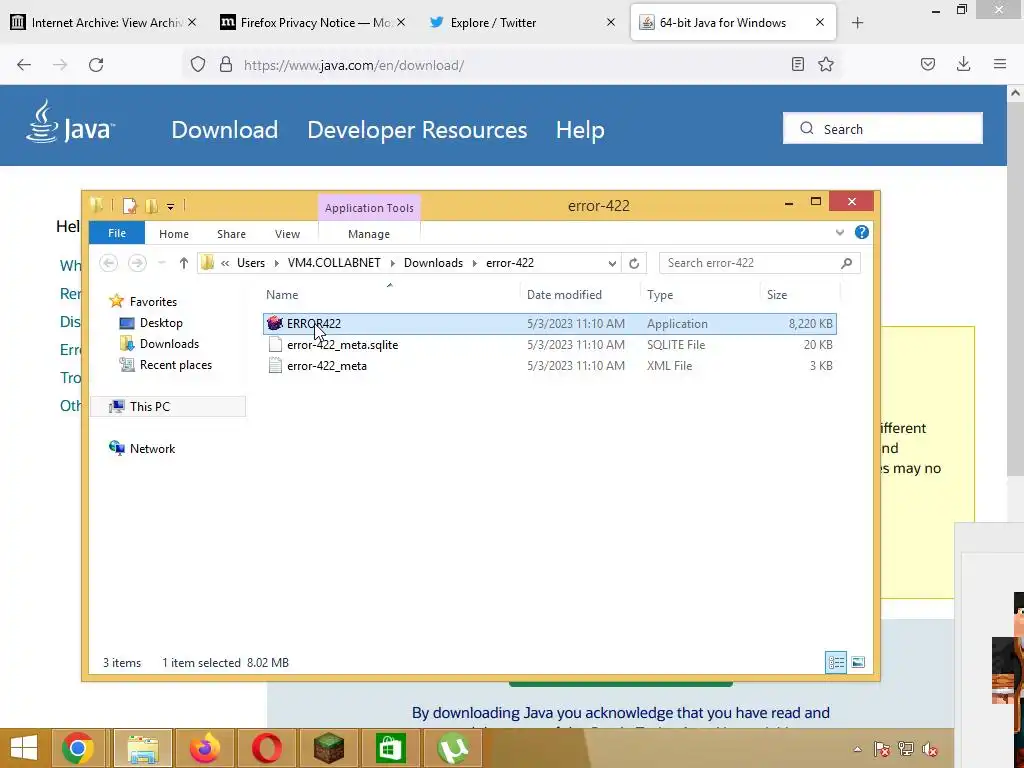Expand the Explorer ribbon chevron

[840, 232]
